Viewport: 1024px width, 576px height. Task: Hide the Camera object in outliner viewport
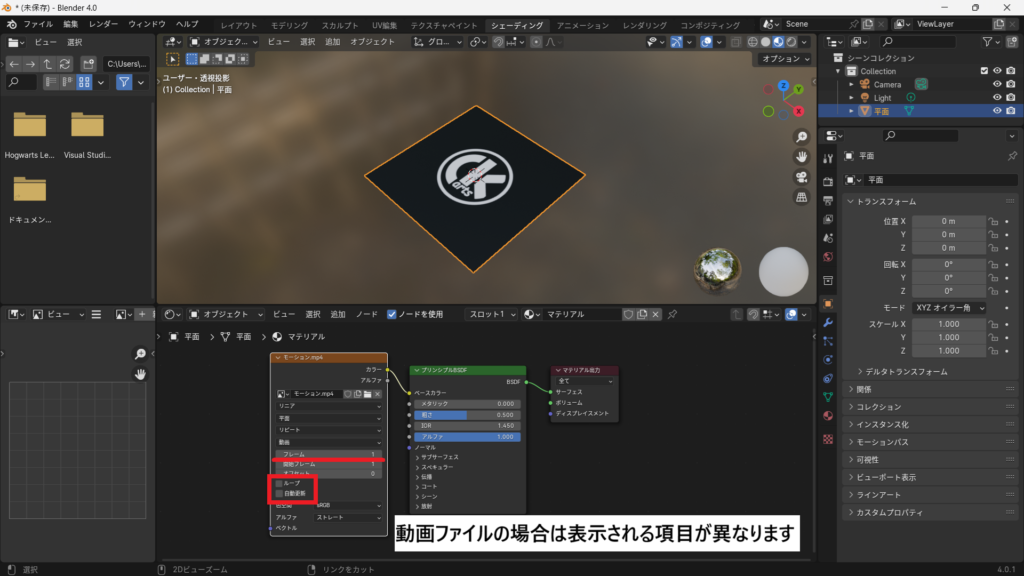coord(996,84)
